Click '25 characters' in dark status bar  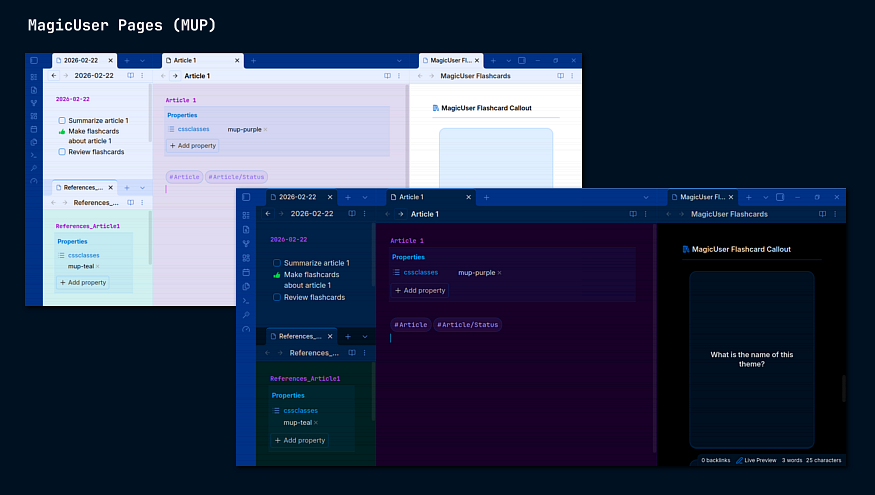823,460
